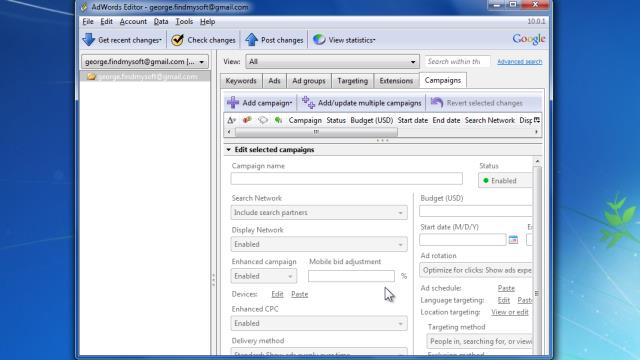Open the Status Enabled dropdown
This screenshot has width=640, height=360.
505,180
